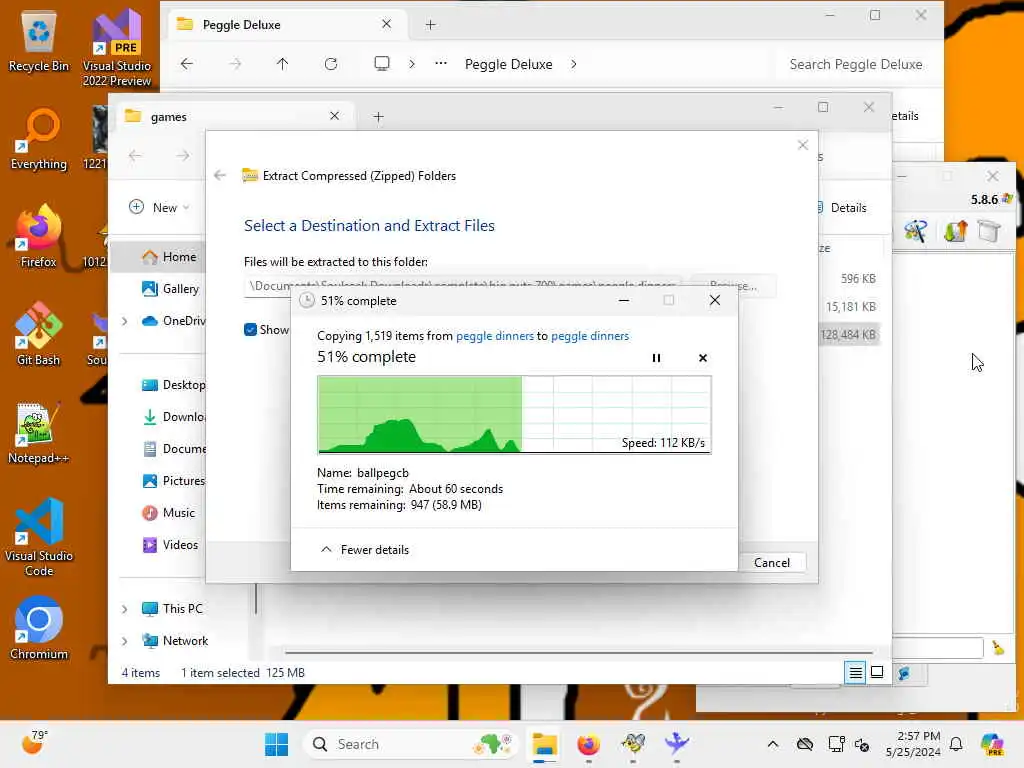Toggle Show extracted files checkbox

pyautogui.click(x=250, y=330)
